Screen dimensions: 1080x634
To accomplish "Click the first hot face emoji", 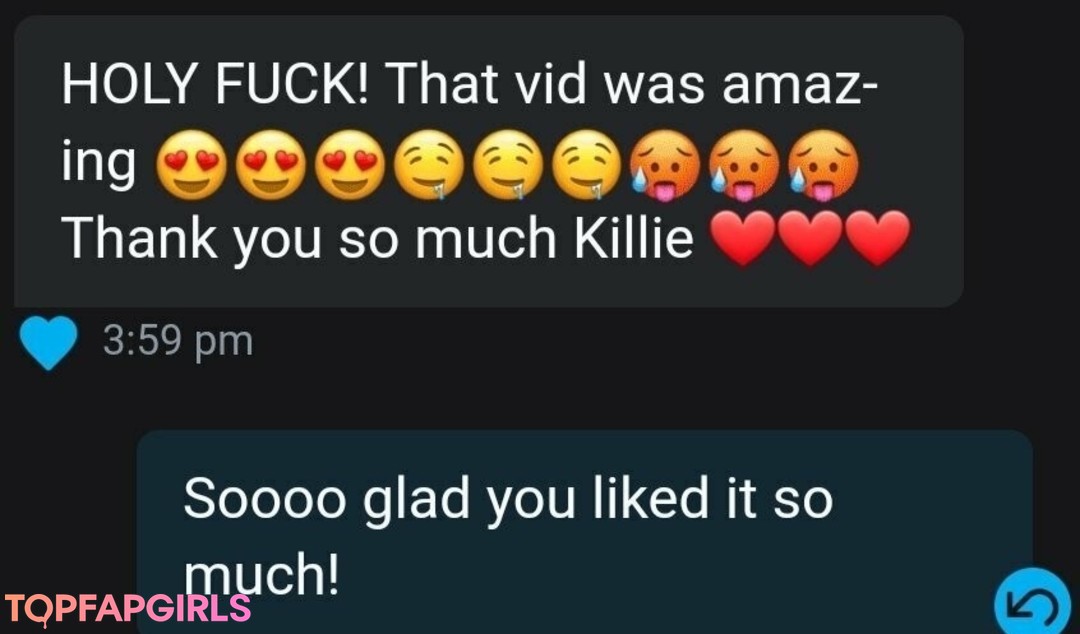I will click(666, 166).
